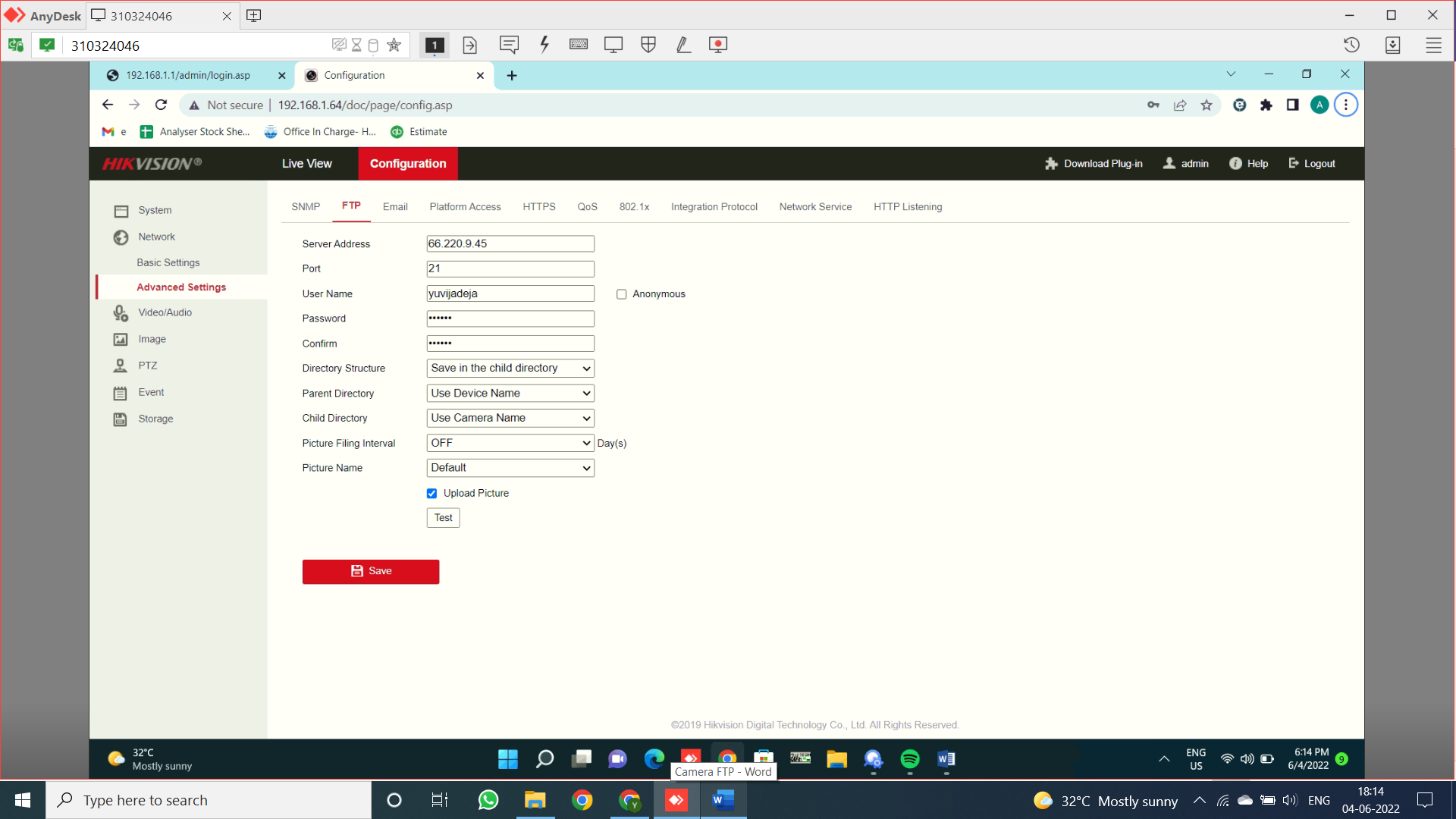
Task: Click the Server Address input field
Action: (x=510, y=244)
